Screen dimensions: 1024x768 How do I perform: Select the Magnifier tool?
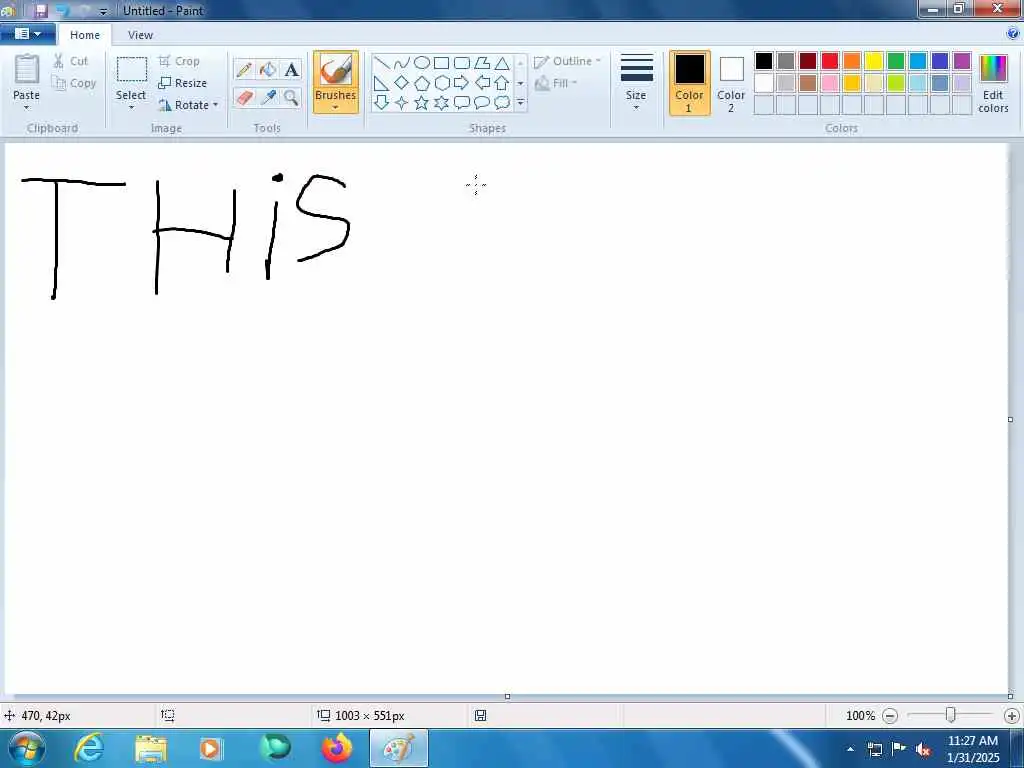coord(291,98)
